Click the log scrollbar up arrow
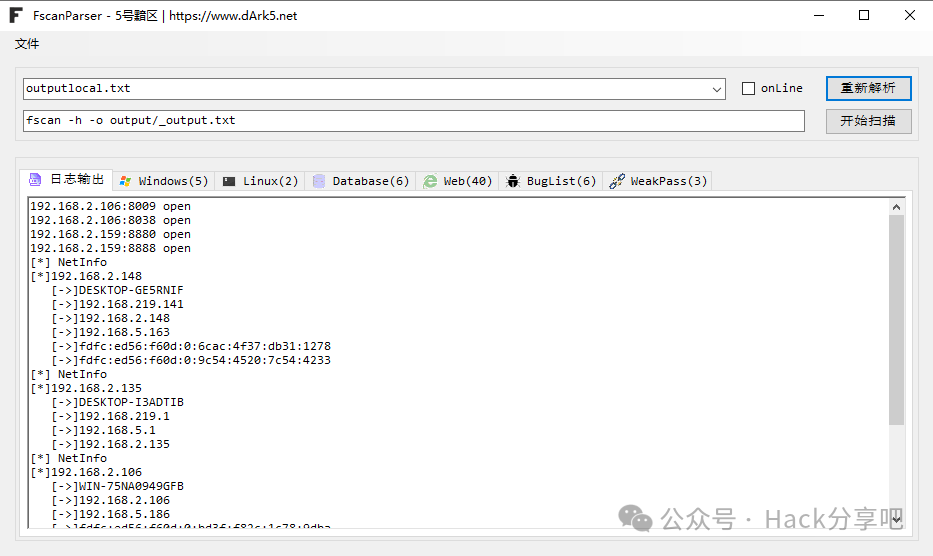This screenshot has height=556, width=933. 896,207
